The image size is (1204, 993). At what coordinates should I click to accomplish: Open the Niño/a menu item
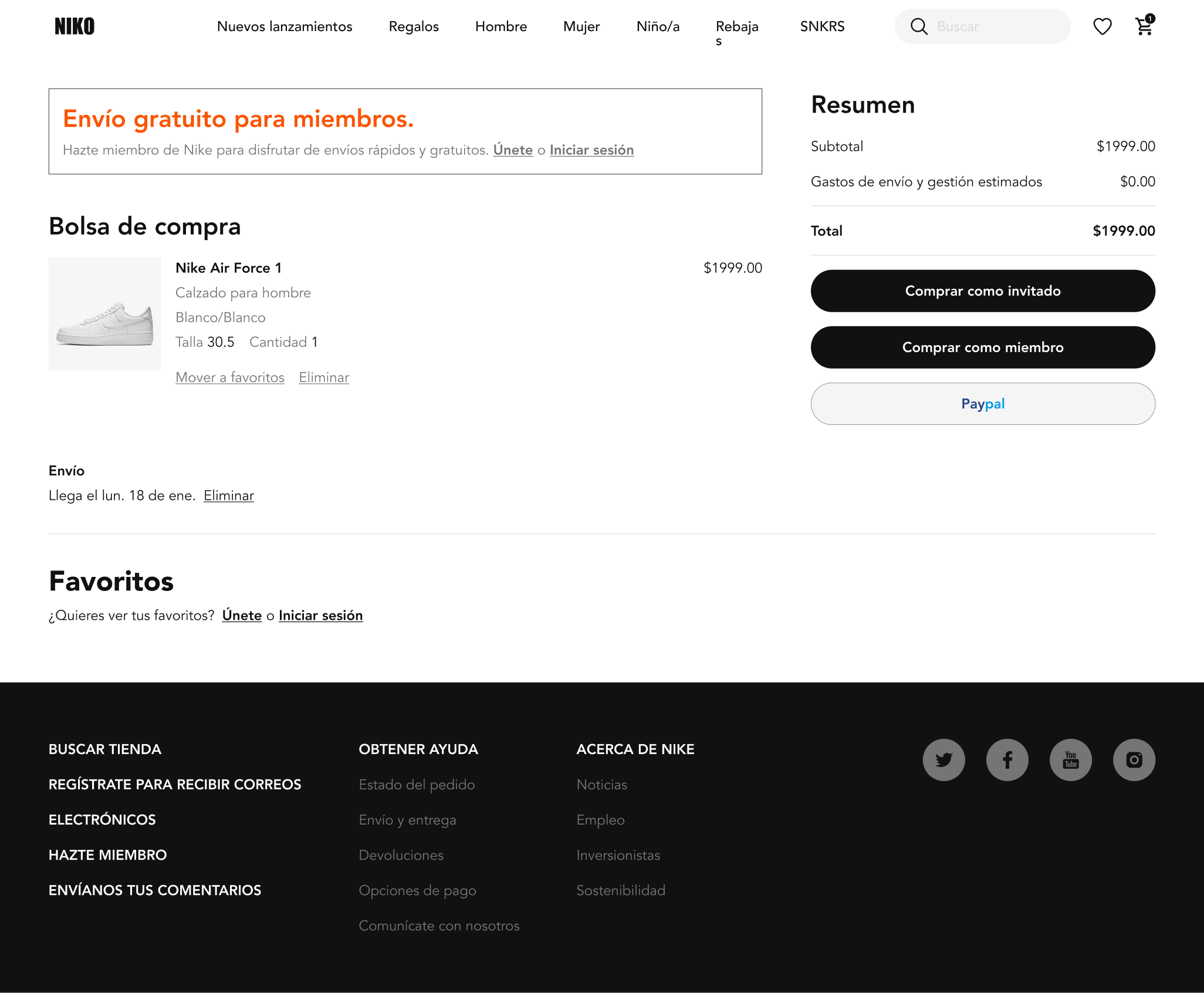(658, 26)
